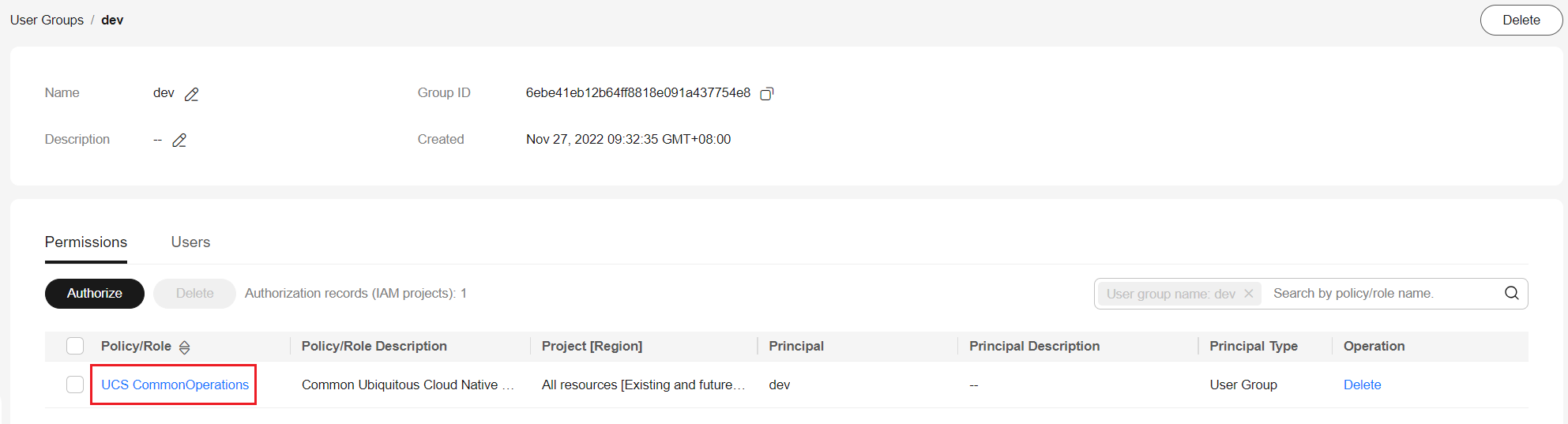Copy the Group ID to clipboard

point(766,94)
